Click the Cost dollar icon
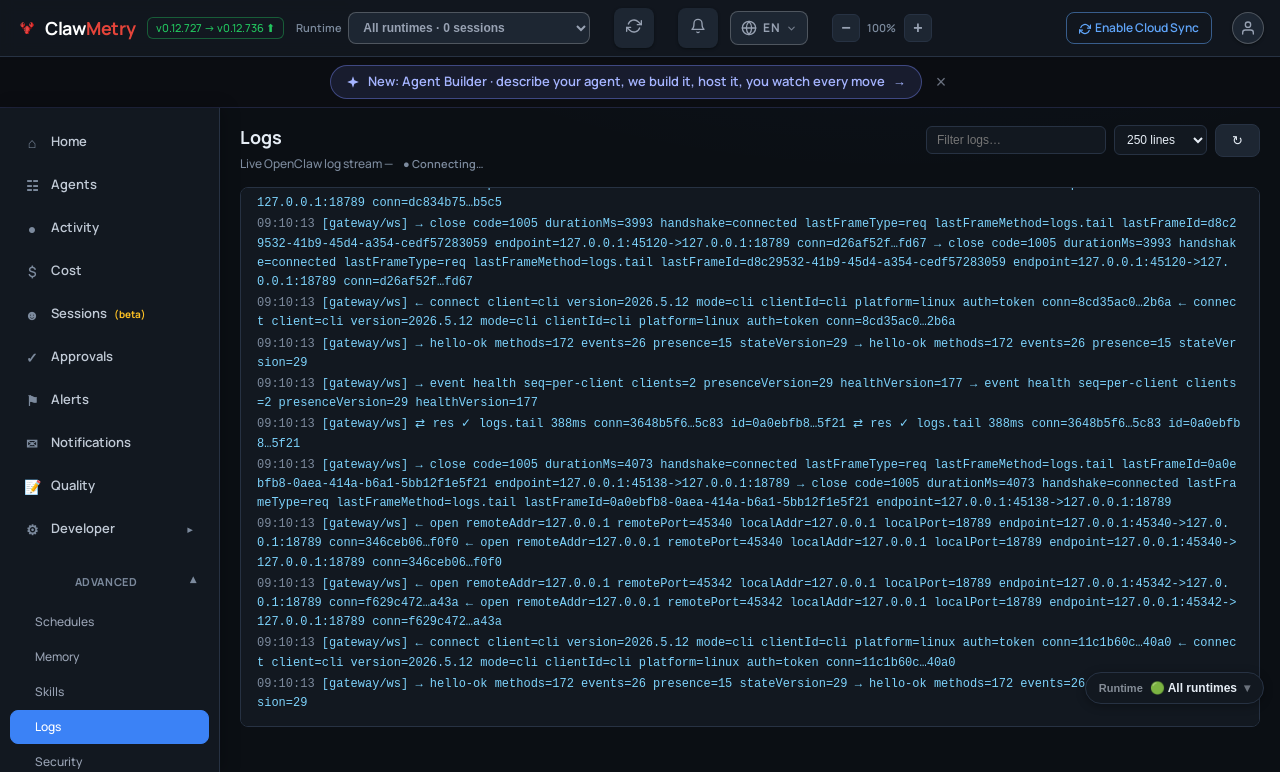Image resolution: width=1280 pixels, height=772 pixels. tap(32, 271)
